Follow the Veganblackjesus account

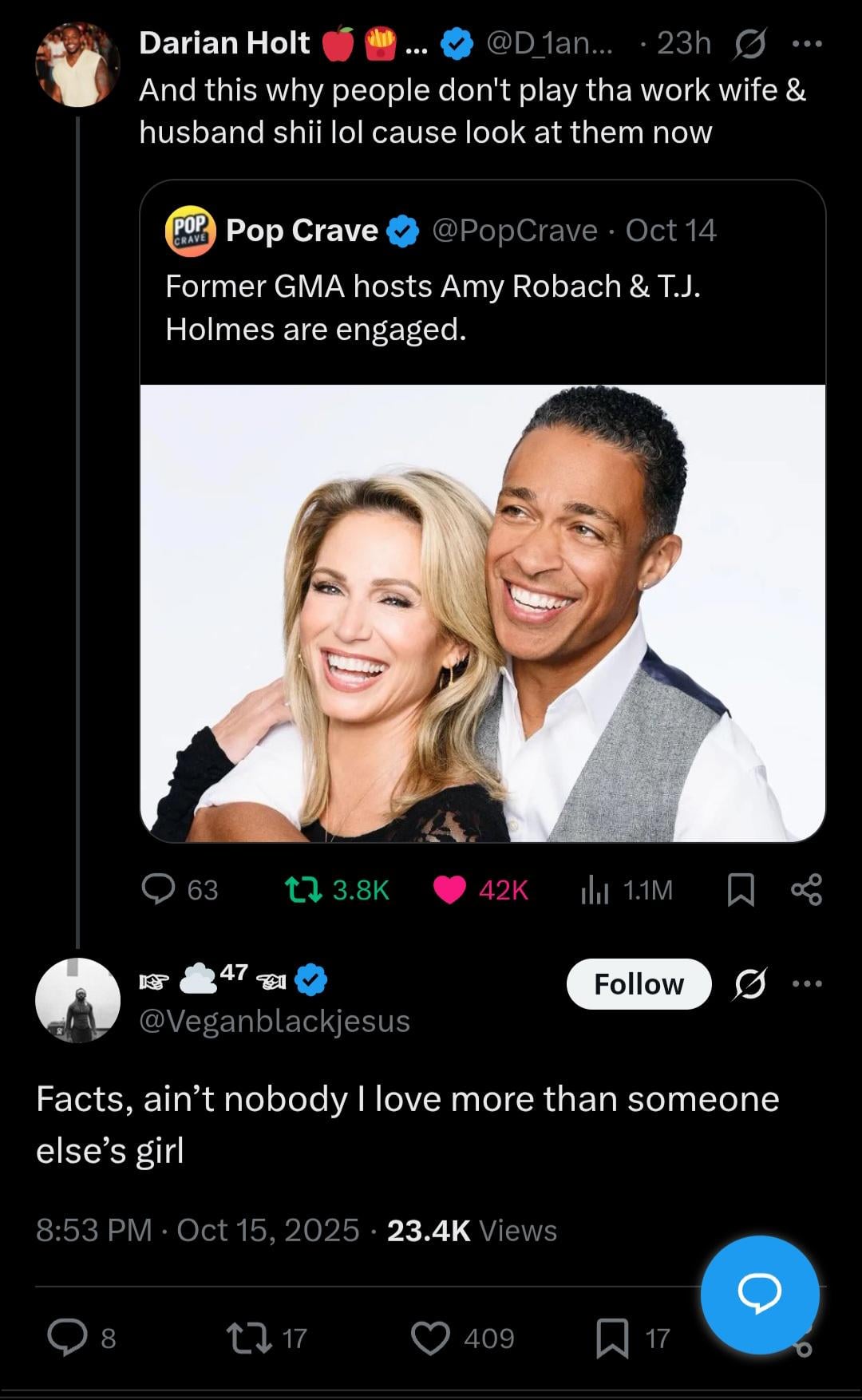(639, 983)
